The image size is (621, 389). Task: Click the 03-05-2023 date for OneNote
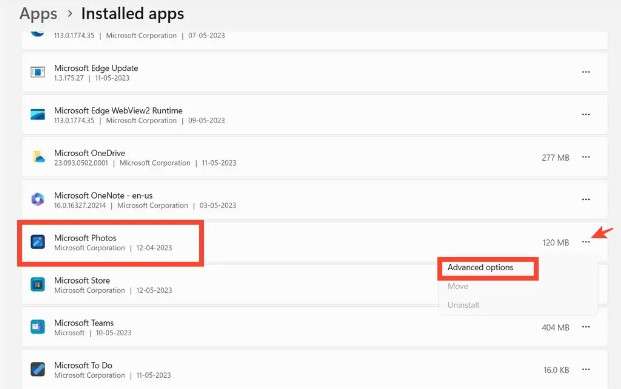217,205
